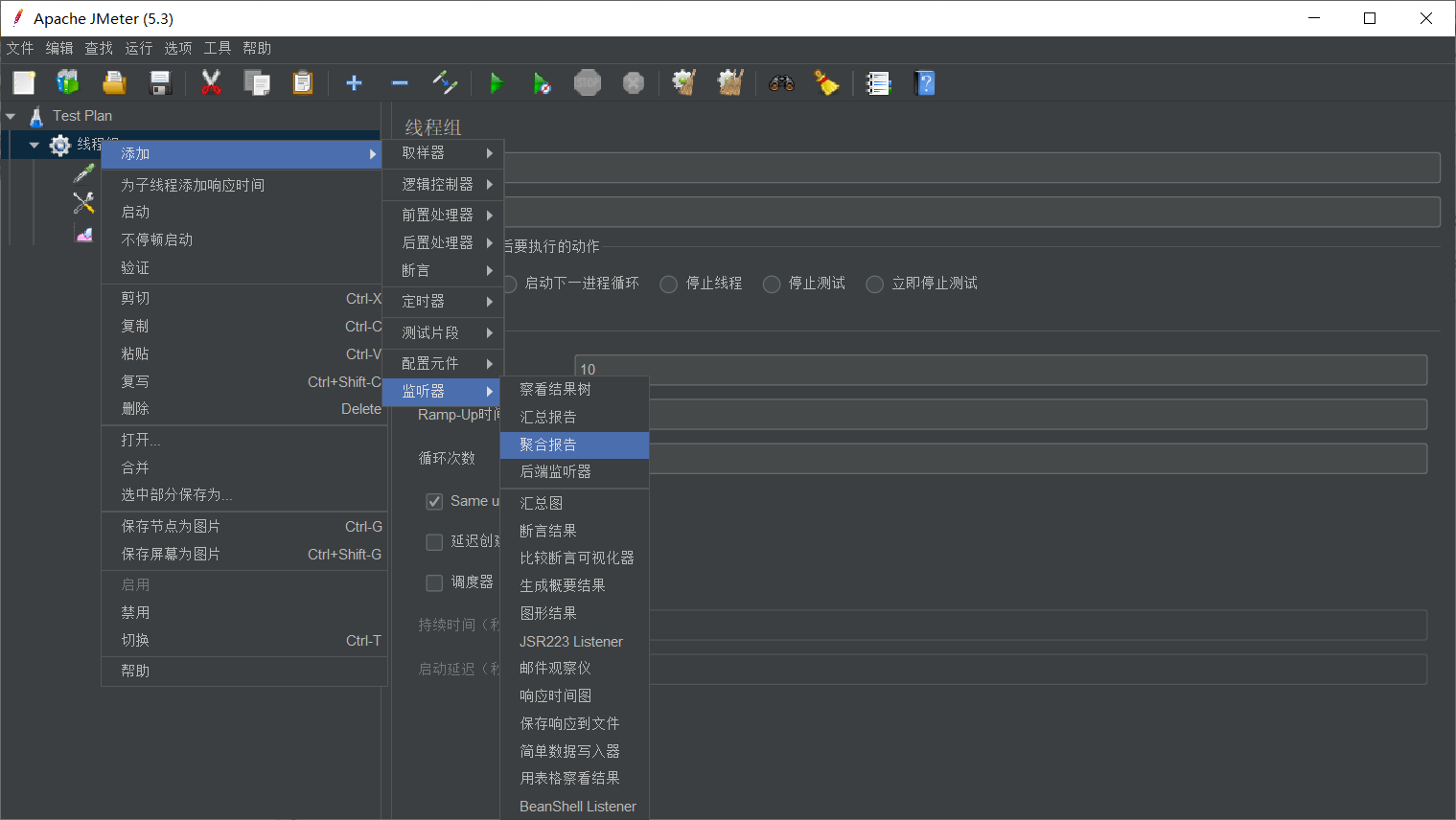1456x820 pixels.
Task: Toggle the Same user checkbox
Action: (x=434, y=502)
